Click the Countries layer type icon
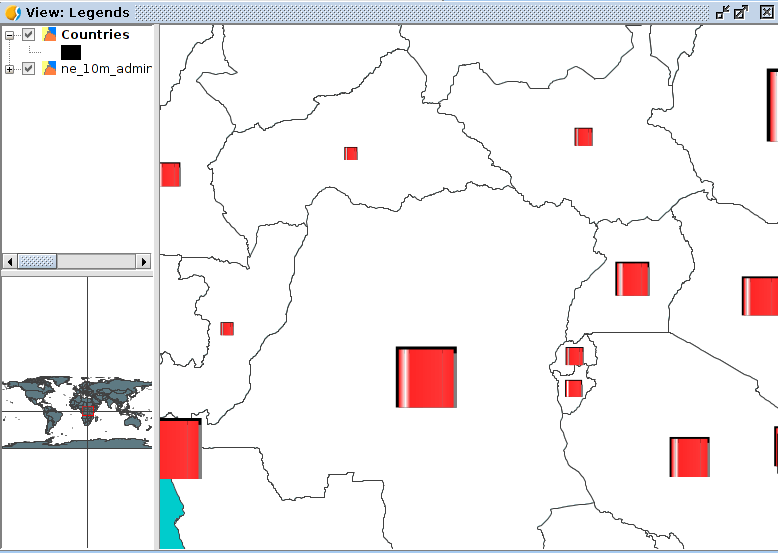 pyautogui.click(x=49, y=35)
